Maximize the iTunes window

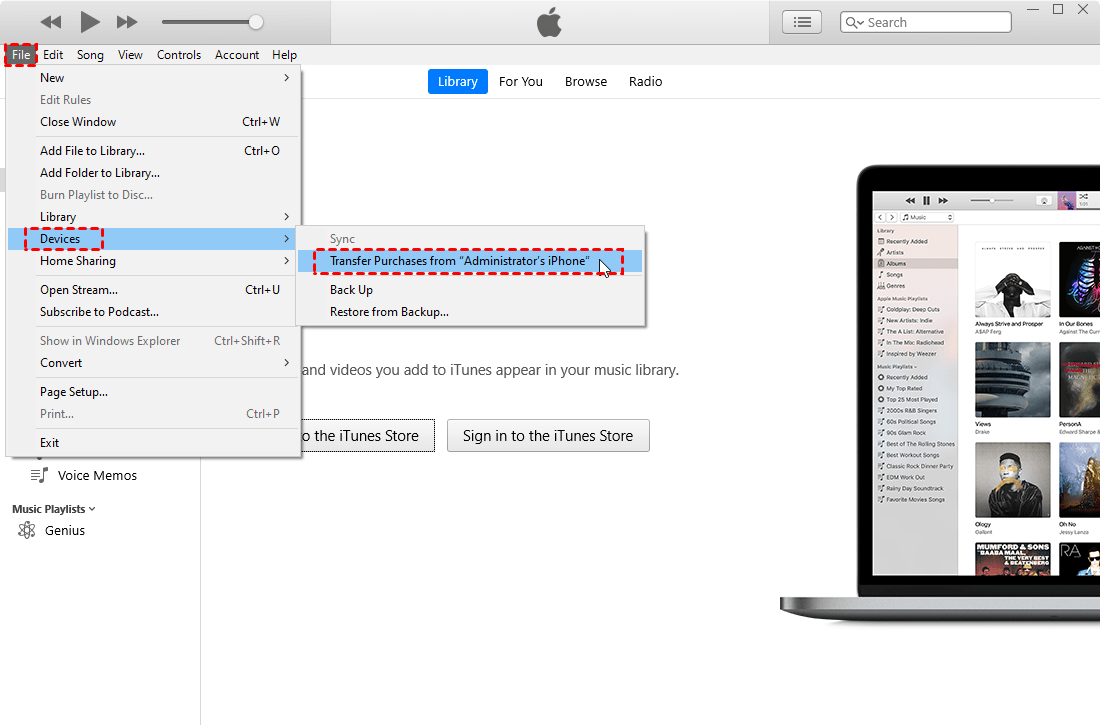click(x=1058, y=9)
